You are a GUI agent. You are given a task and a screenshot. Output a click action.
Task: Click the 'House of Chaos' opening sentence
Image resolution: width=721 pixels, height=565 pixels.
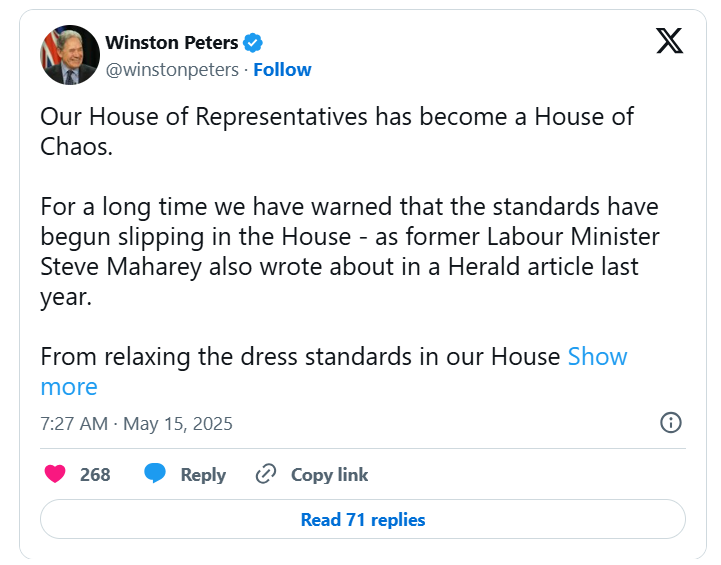point(337,131)
